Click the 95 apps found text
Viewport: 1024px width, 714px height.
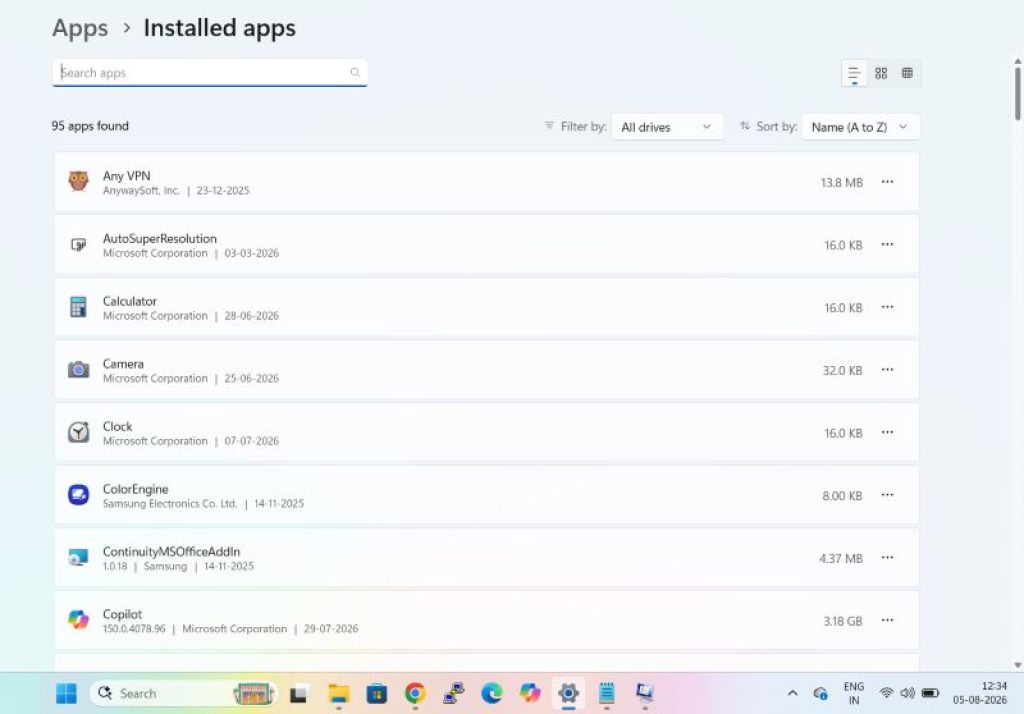[x=90, y=126]
